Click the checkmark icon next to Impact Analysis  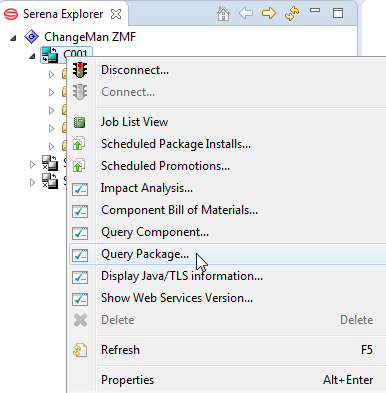click(x=80, y=189)
